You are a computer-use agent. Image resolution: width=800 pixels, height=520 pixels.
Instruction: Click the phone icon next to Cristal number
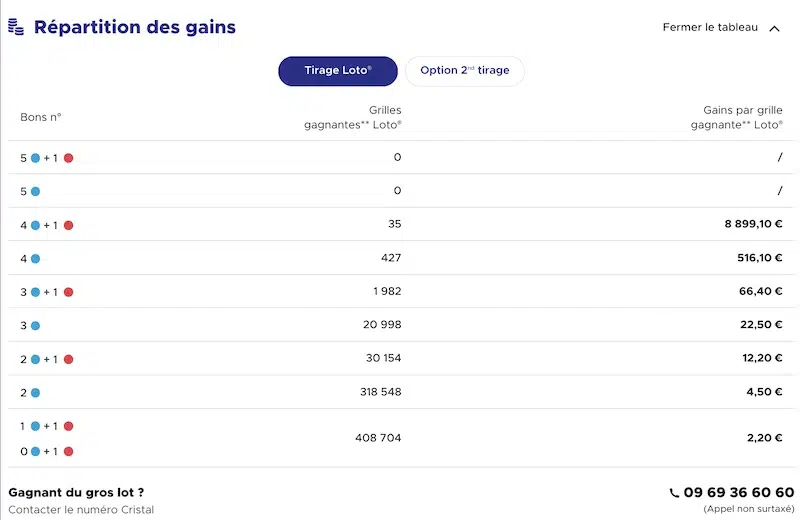674,493
